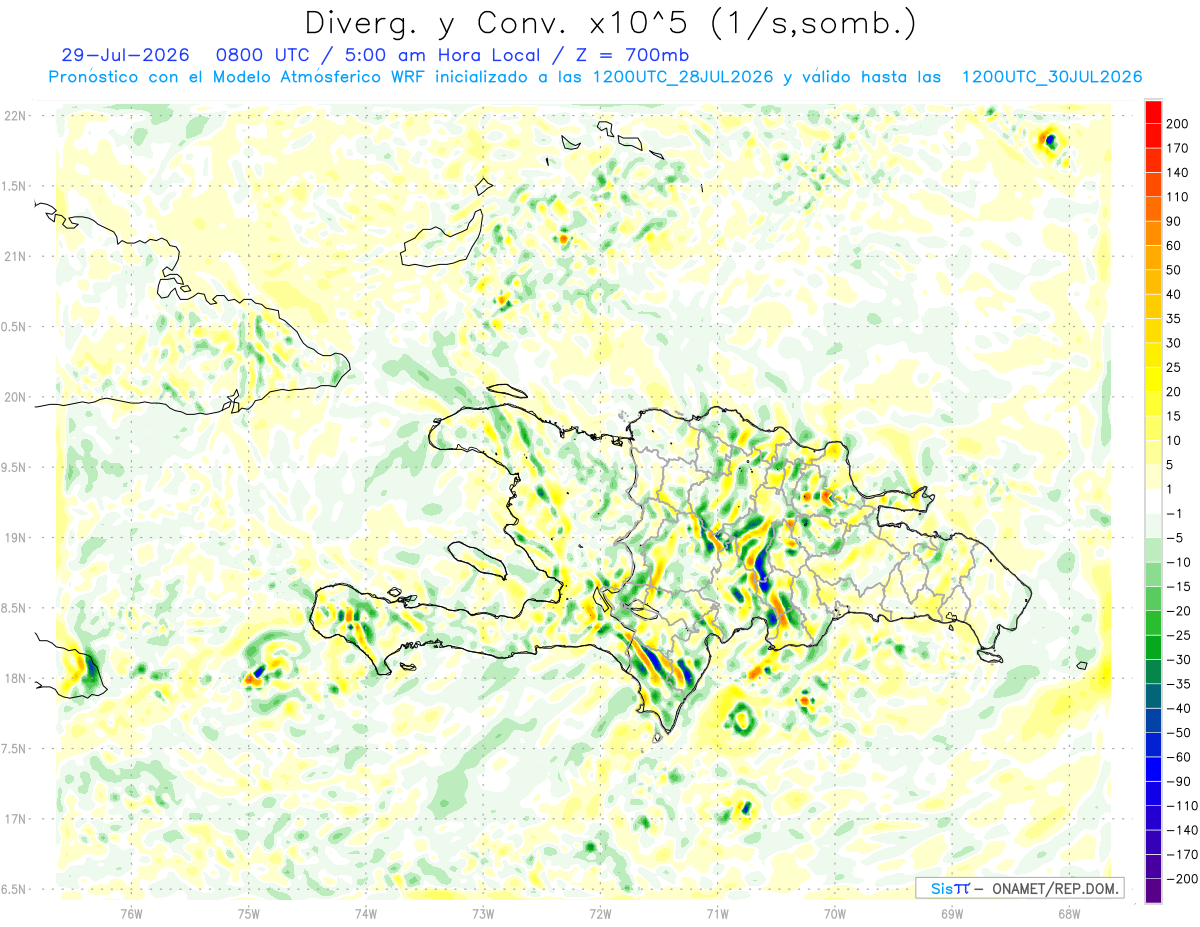Click the '22N' latitude label
The image size is (1200, 927).
(x=16, y=116)
